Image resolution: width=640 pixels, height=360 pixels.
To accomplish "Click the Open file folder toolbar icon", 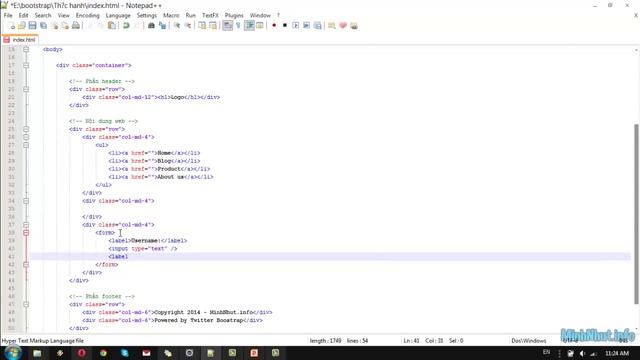I will coord(22,26).
